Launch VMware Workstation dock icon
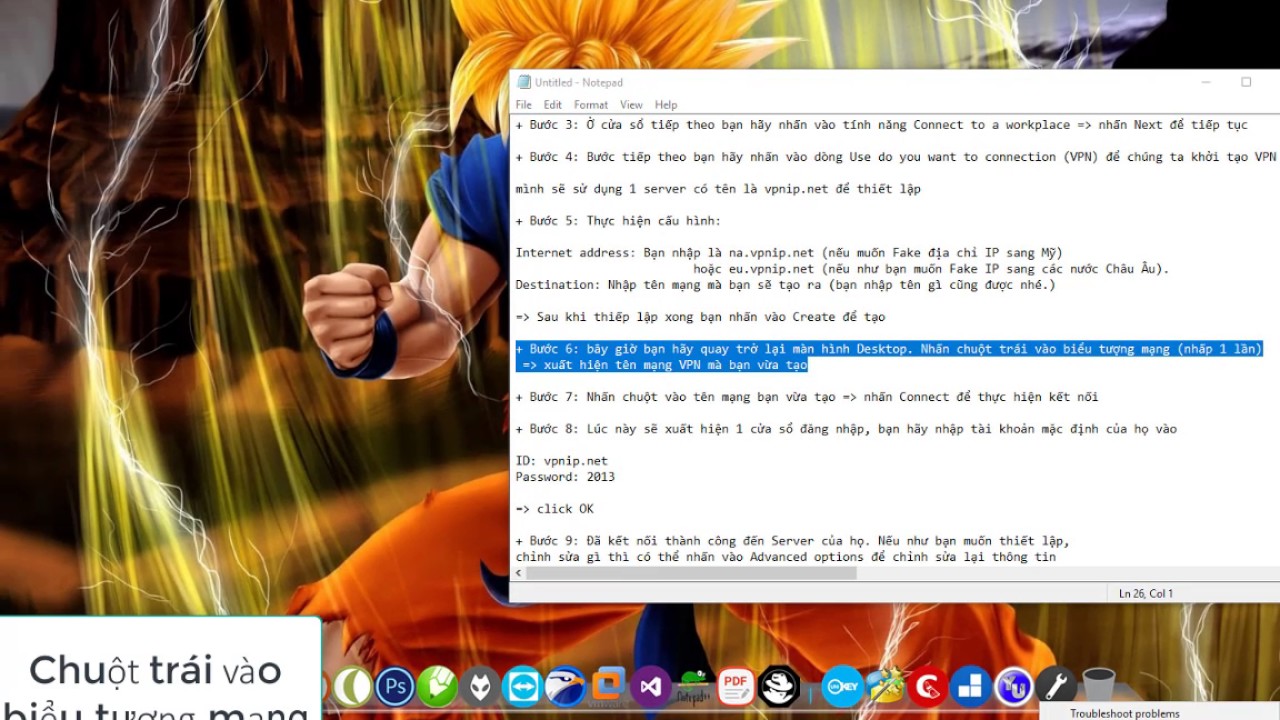Image resolution: width=1280 pixels, height=720 pixels. click(609, 687)
